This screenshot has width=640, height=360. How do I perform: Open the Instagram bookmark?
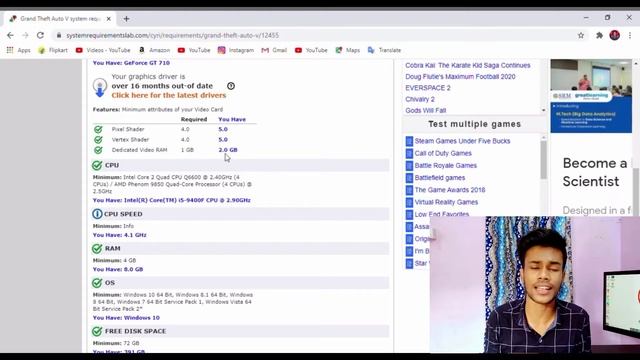(236, 50)
